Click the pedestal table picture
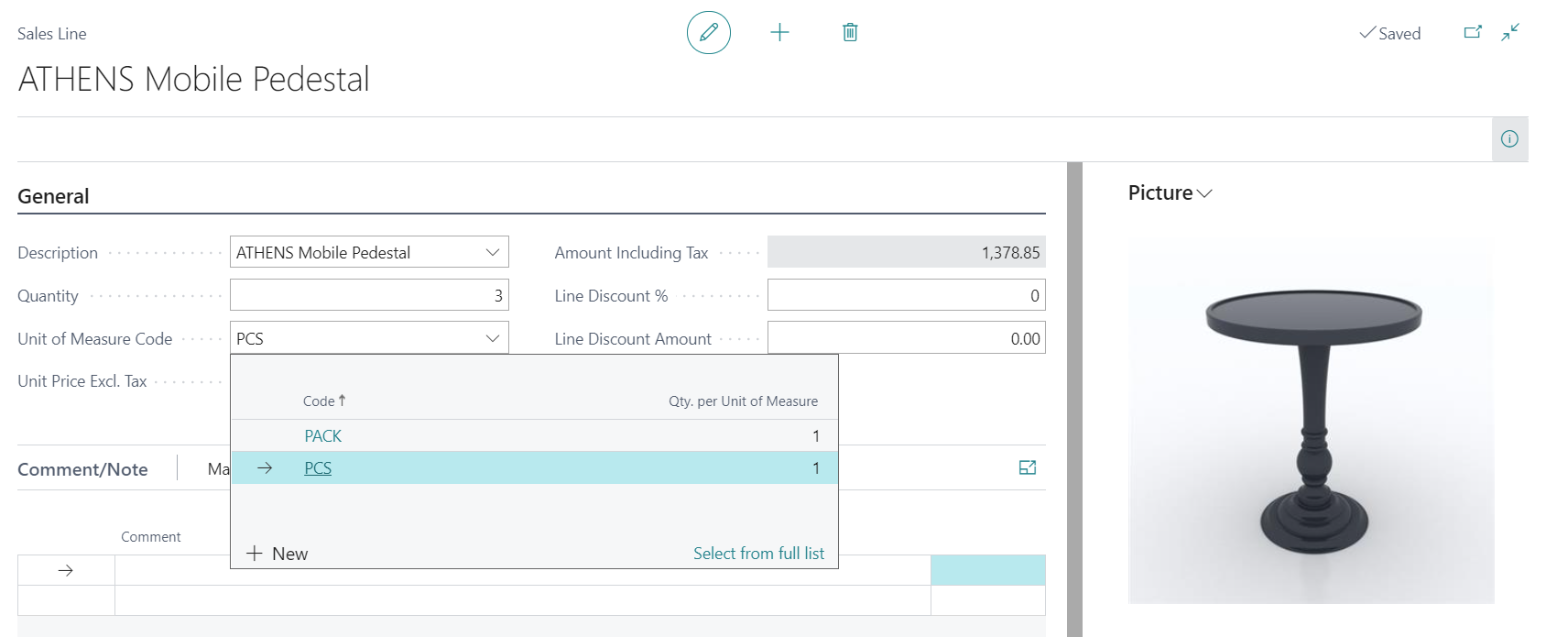Viewport: 1568px width, 637px height. 1312,422
